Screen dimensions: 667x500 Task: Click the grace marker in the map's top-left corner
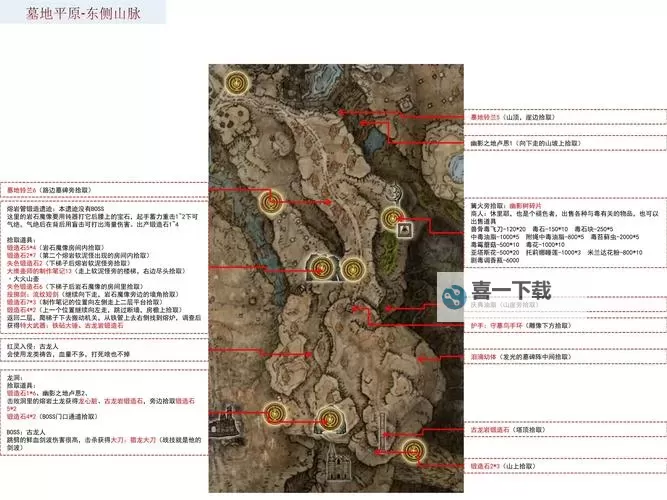click(237, 83)
